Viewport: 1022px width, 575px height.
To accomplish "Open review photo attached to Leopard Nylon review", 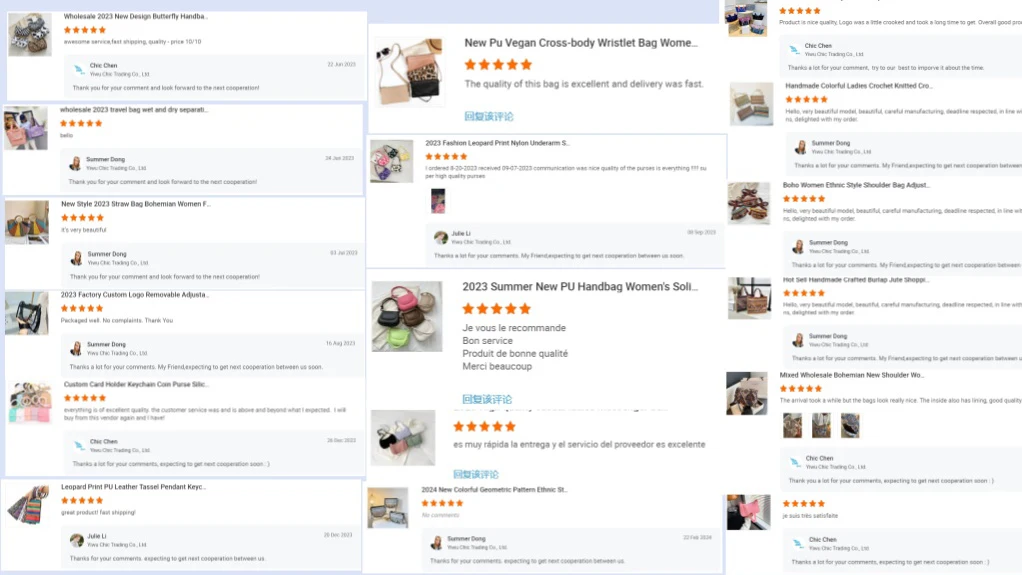I will point(438,201).
